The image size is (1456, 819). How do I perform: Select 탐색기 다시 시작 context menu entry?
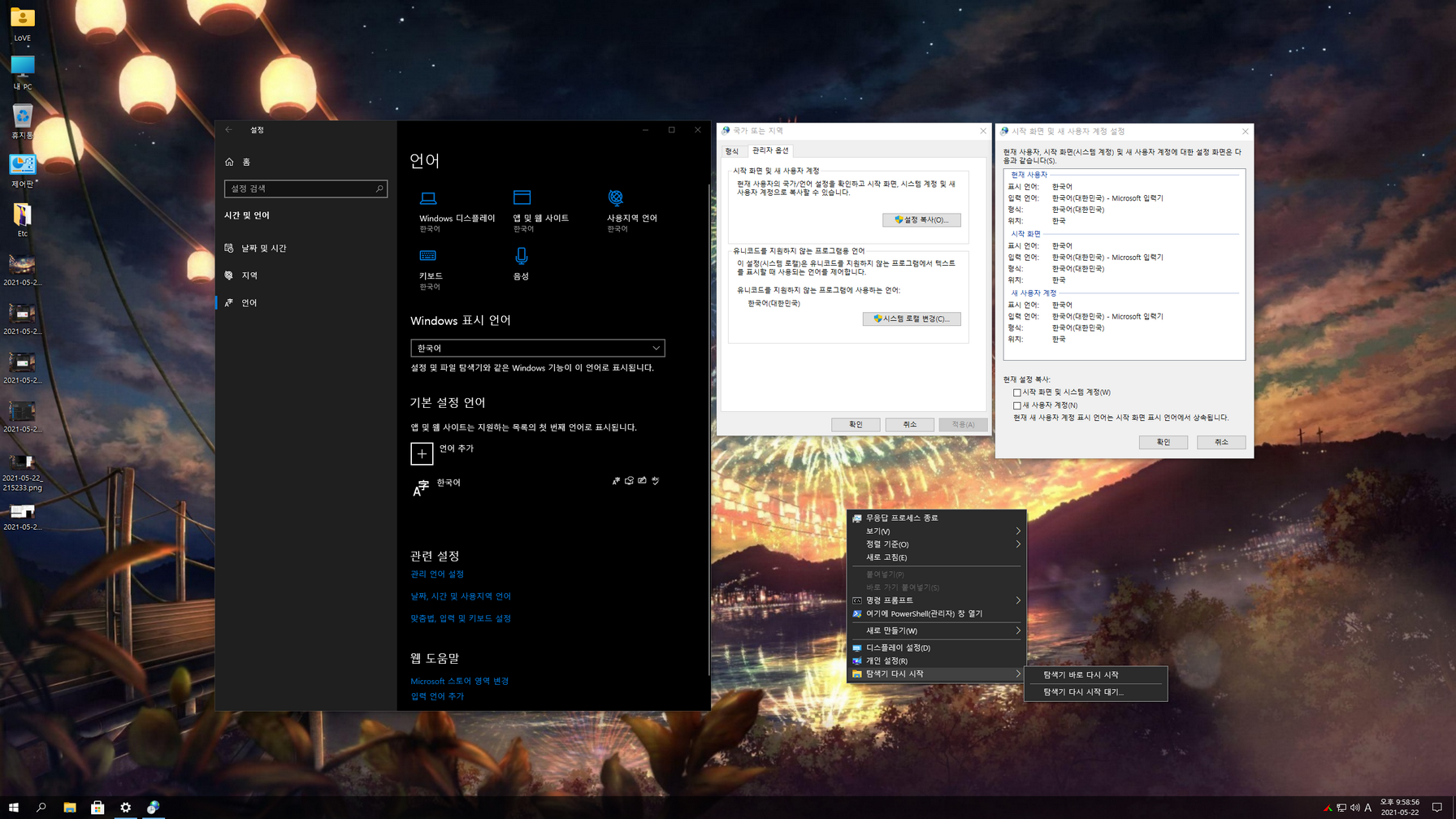pos(936,674)
